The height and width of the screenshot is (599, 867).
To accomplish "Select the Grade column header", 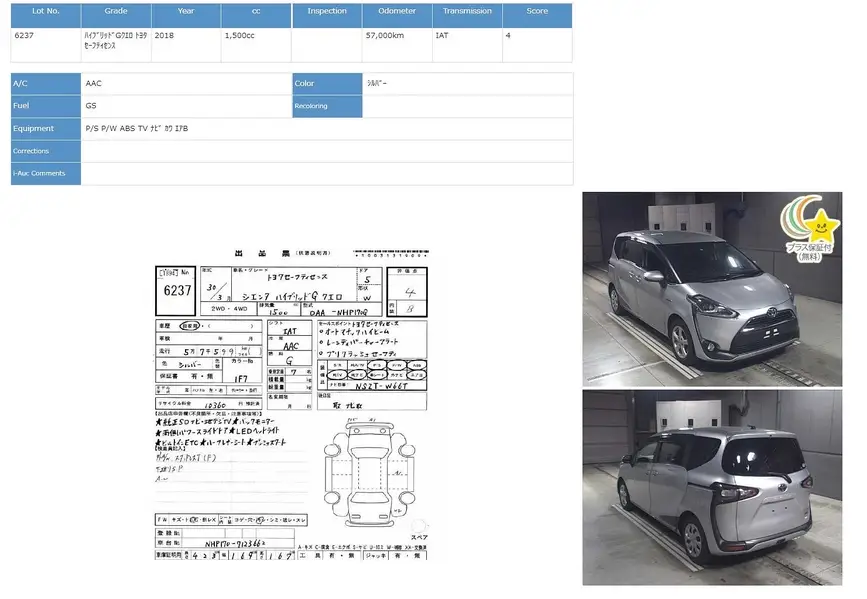I will pos(117,13).
